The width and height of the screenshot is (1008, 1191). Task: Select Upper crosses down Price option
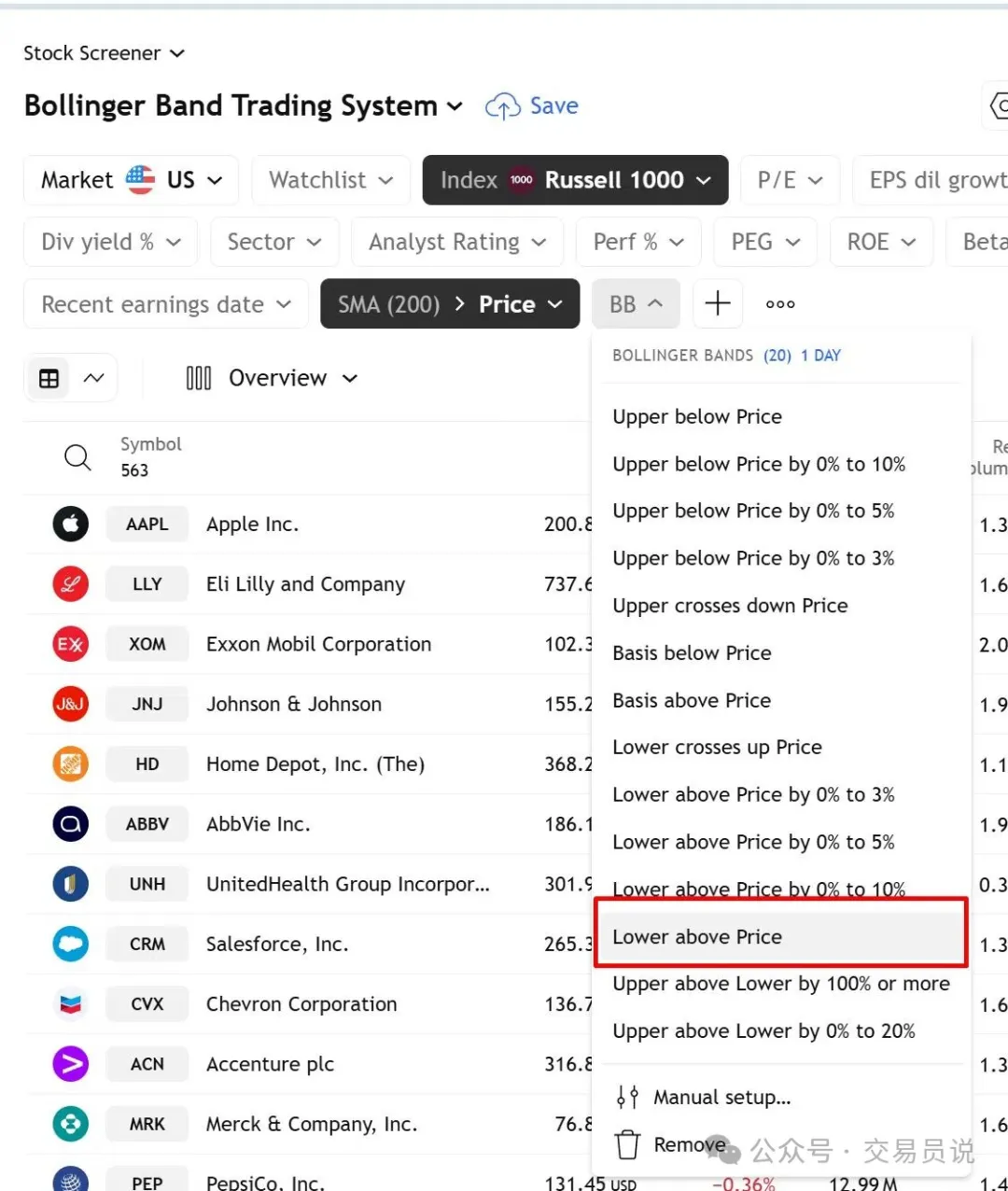[x=730, y=606]
